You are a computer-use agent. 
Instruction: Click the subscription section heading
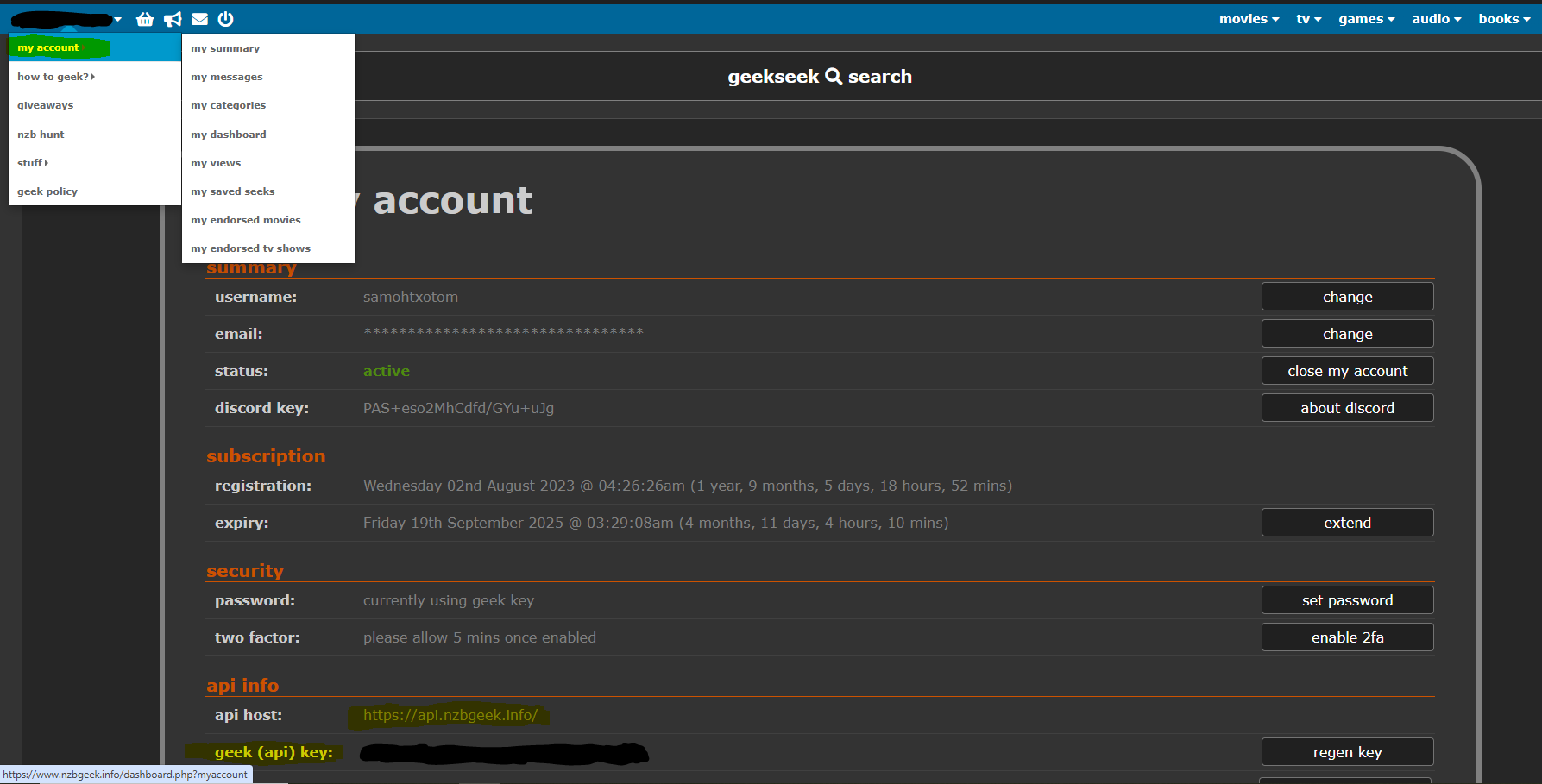(266, 456)
